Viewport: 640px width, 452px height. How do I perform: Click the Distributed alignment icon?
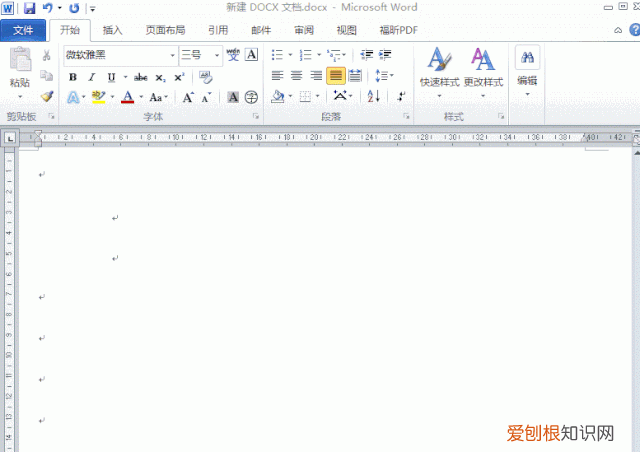pos(355,76)
